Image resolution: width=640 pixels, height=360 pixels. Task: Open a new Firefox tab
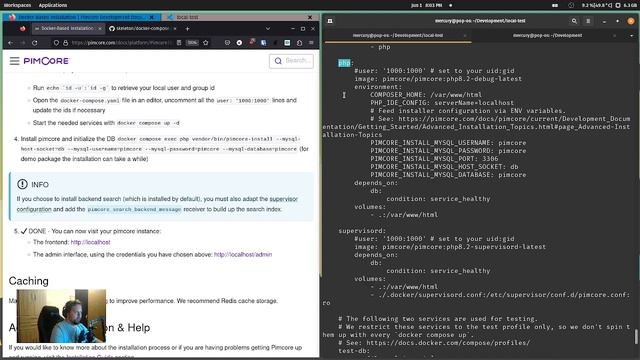coord(187,29)
